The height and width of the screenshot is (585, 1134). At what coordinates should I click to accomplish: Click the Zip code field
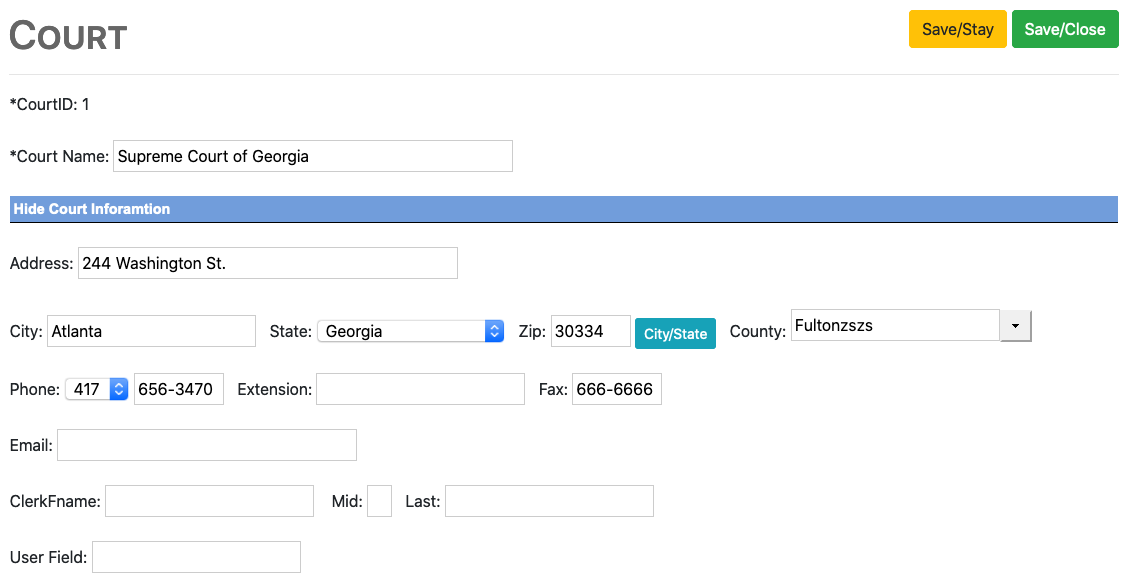(590, 331)
